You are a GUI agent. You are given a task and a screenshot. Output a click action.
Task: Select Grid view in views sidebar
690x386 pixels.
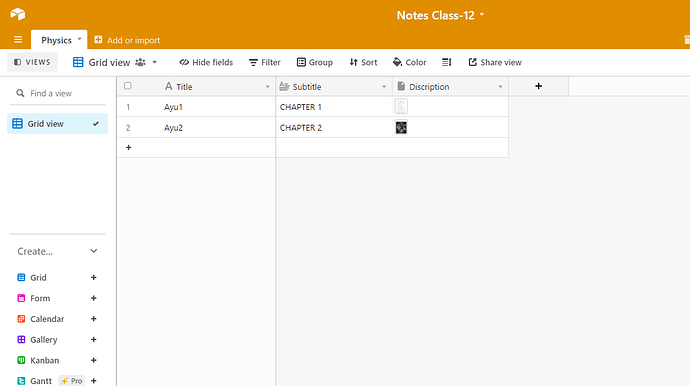(58, 124)
